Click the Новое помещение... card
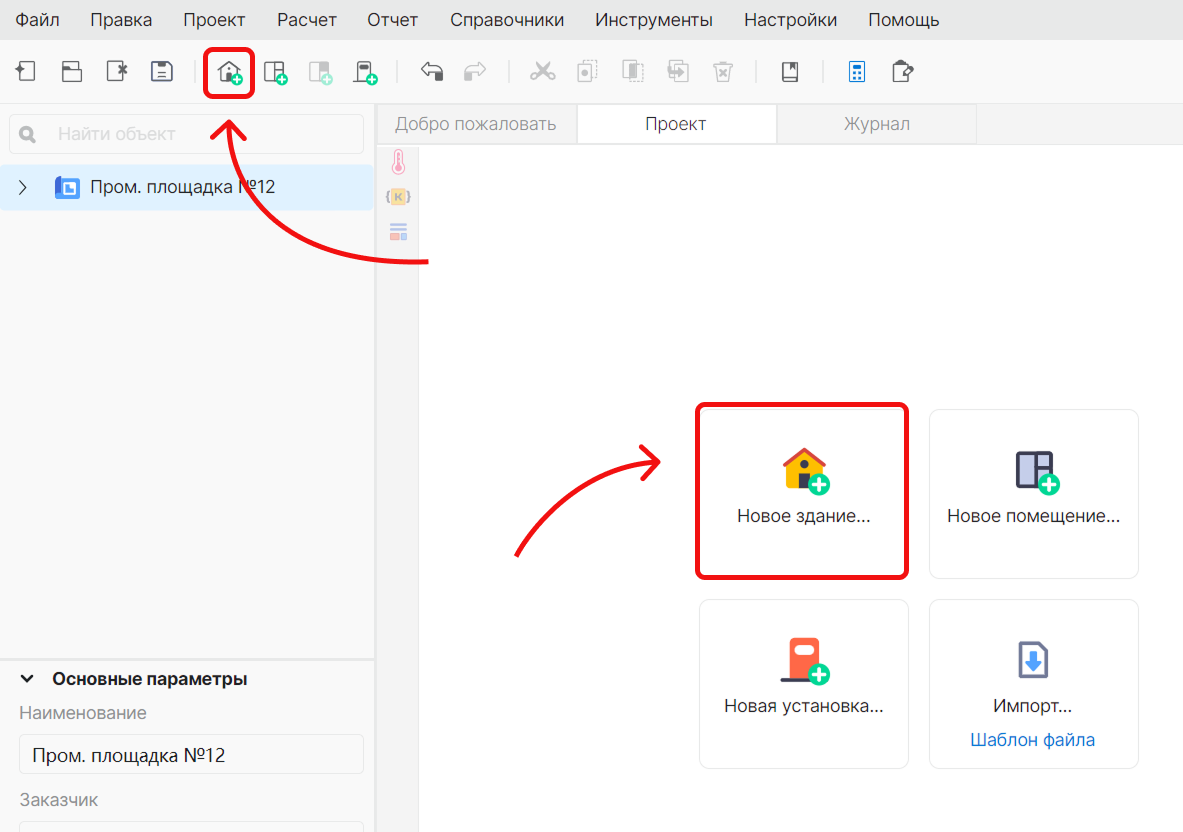 tap(1034, 494)
